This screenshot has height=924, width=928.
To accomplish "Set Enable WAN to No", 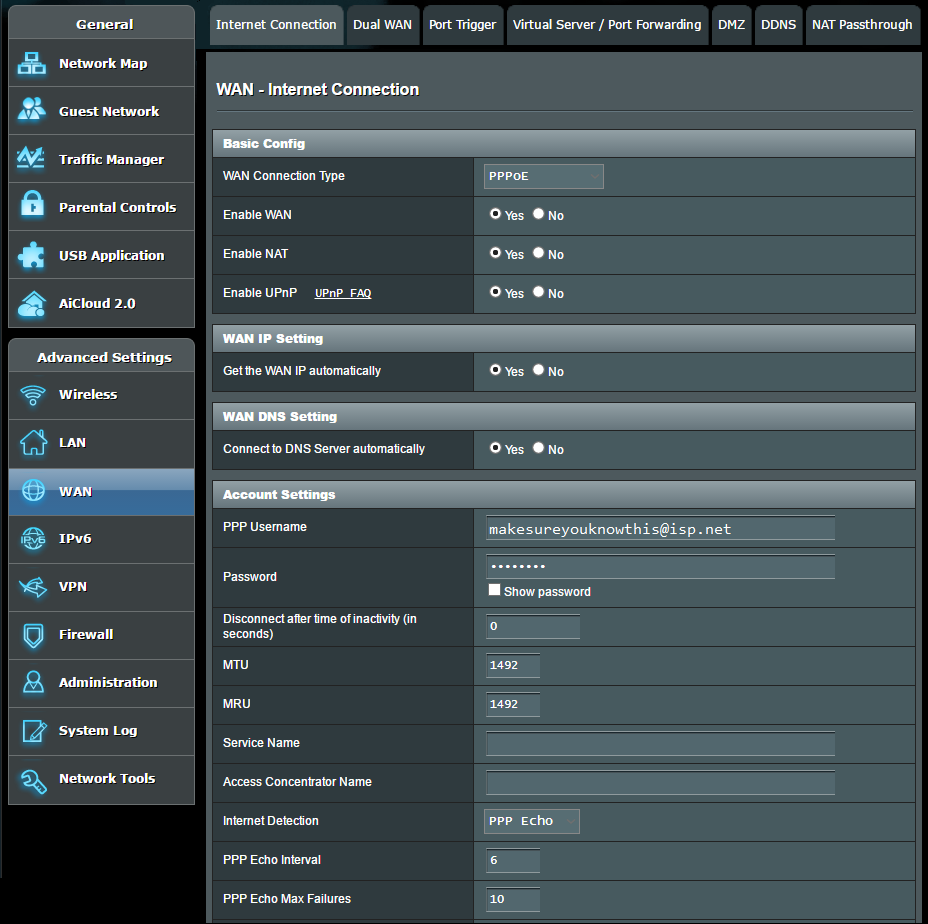I will 538,214.
